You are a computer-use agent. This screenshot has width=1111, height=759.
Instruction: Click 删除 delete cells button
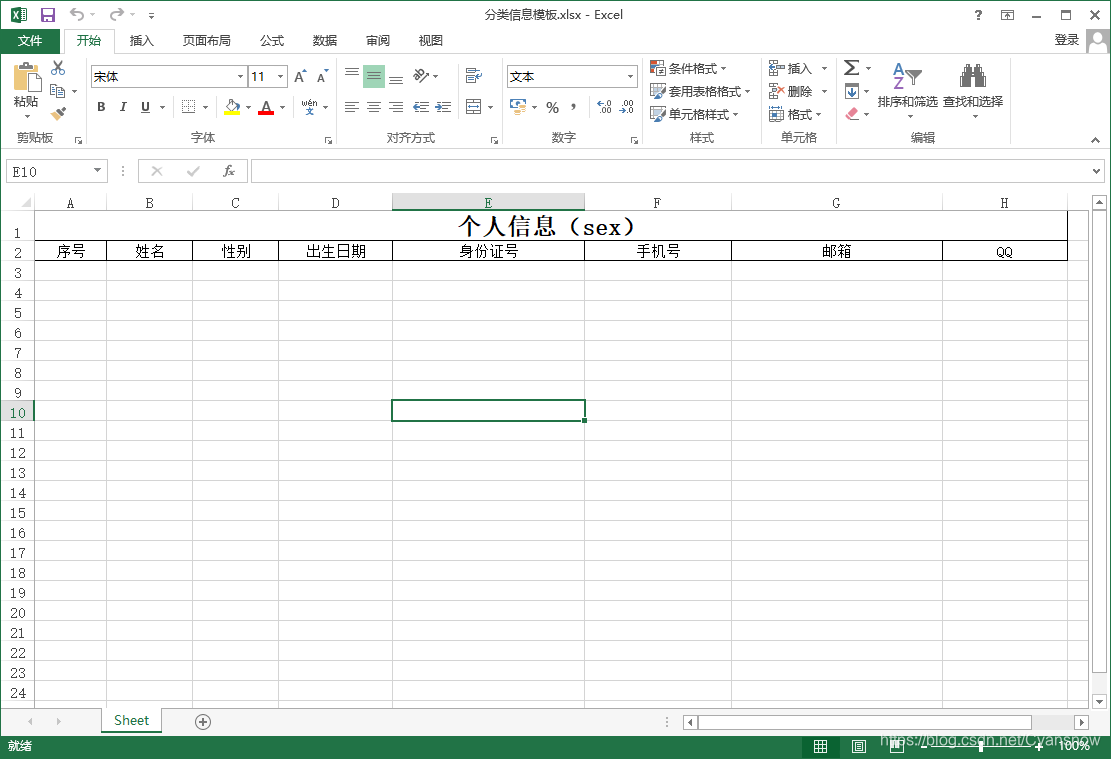790,91
